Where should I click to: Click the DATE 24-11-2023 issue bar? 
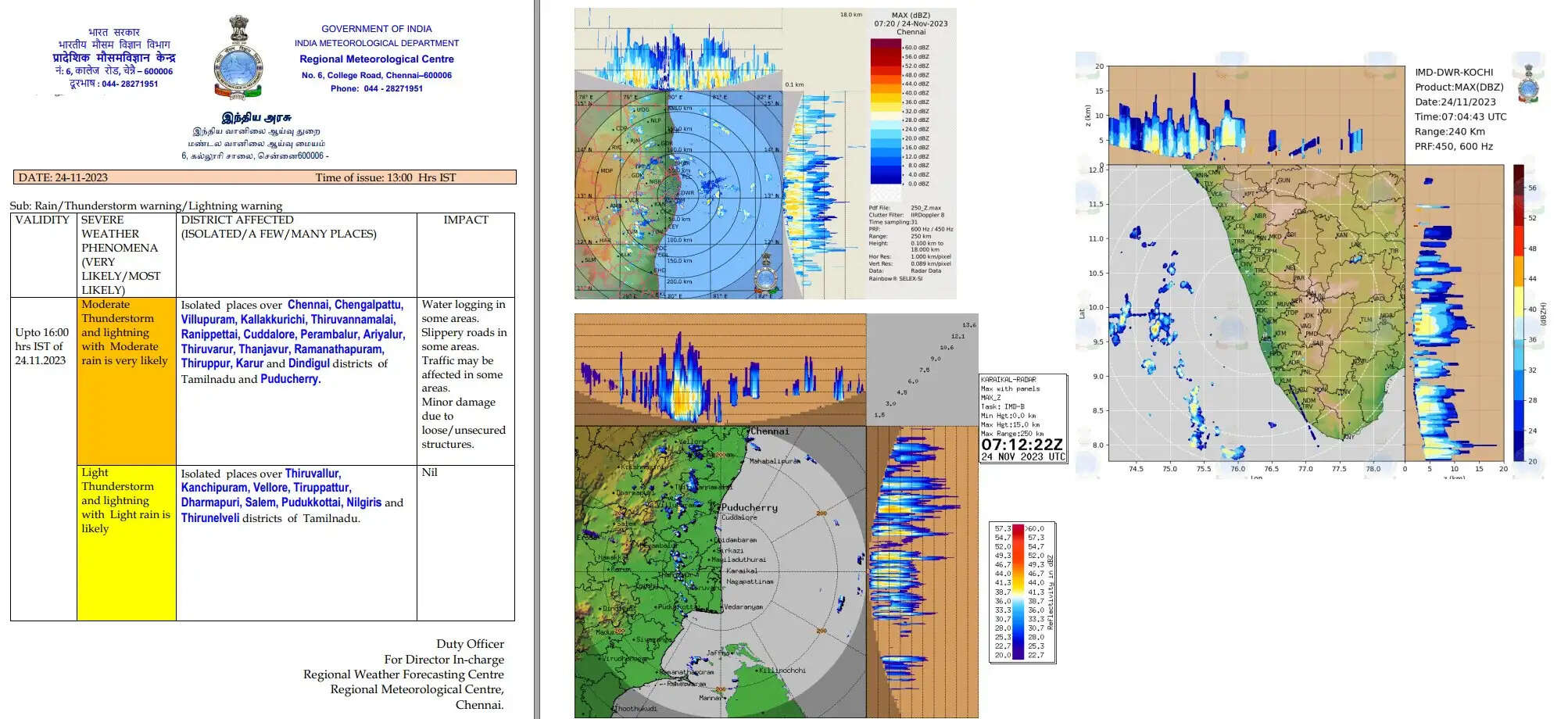[x=264, y=177]
